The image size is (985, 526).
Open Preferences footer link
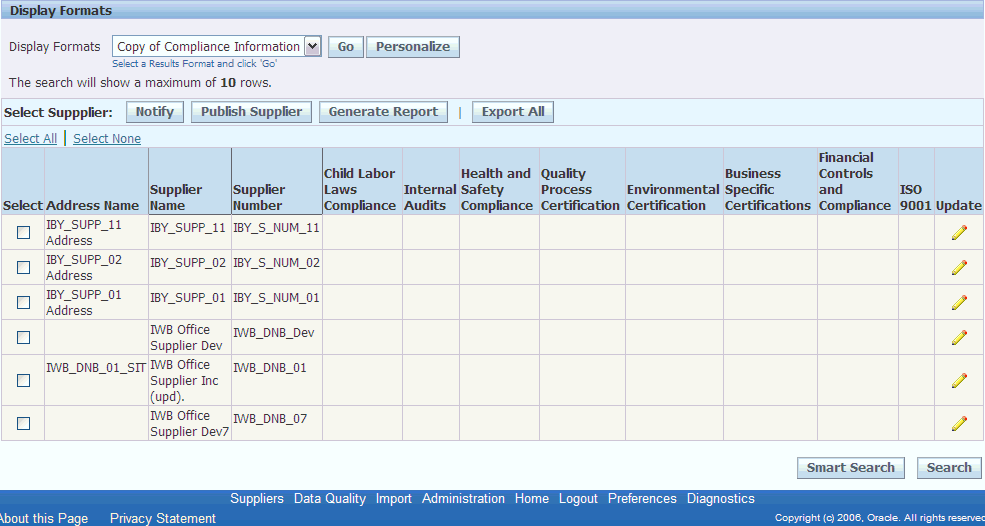[642, 498]
